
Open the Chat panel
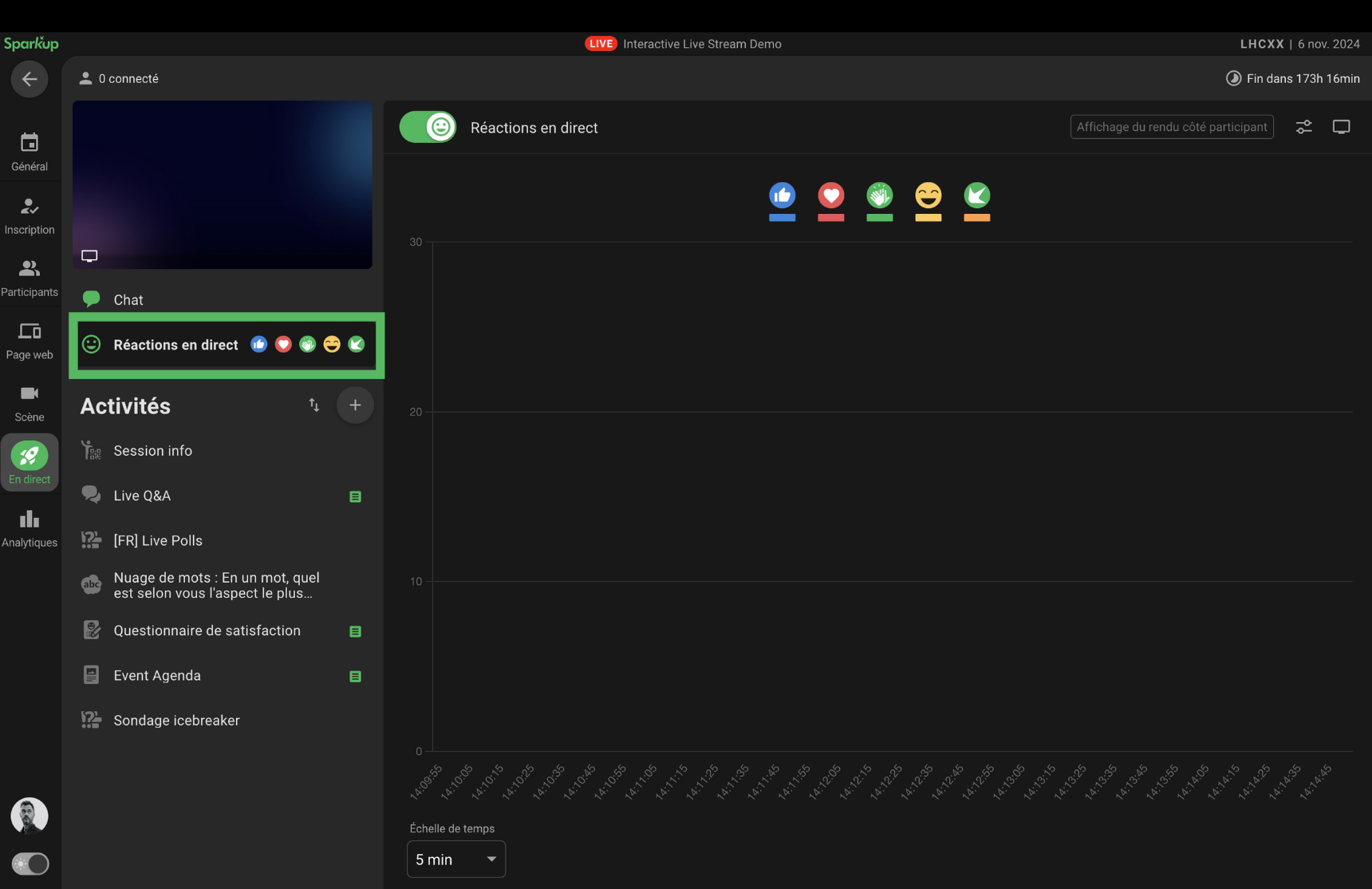click(128, 300)
